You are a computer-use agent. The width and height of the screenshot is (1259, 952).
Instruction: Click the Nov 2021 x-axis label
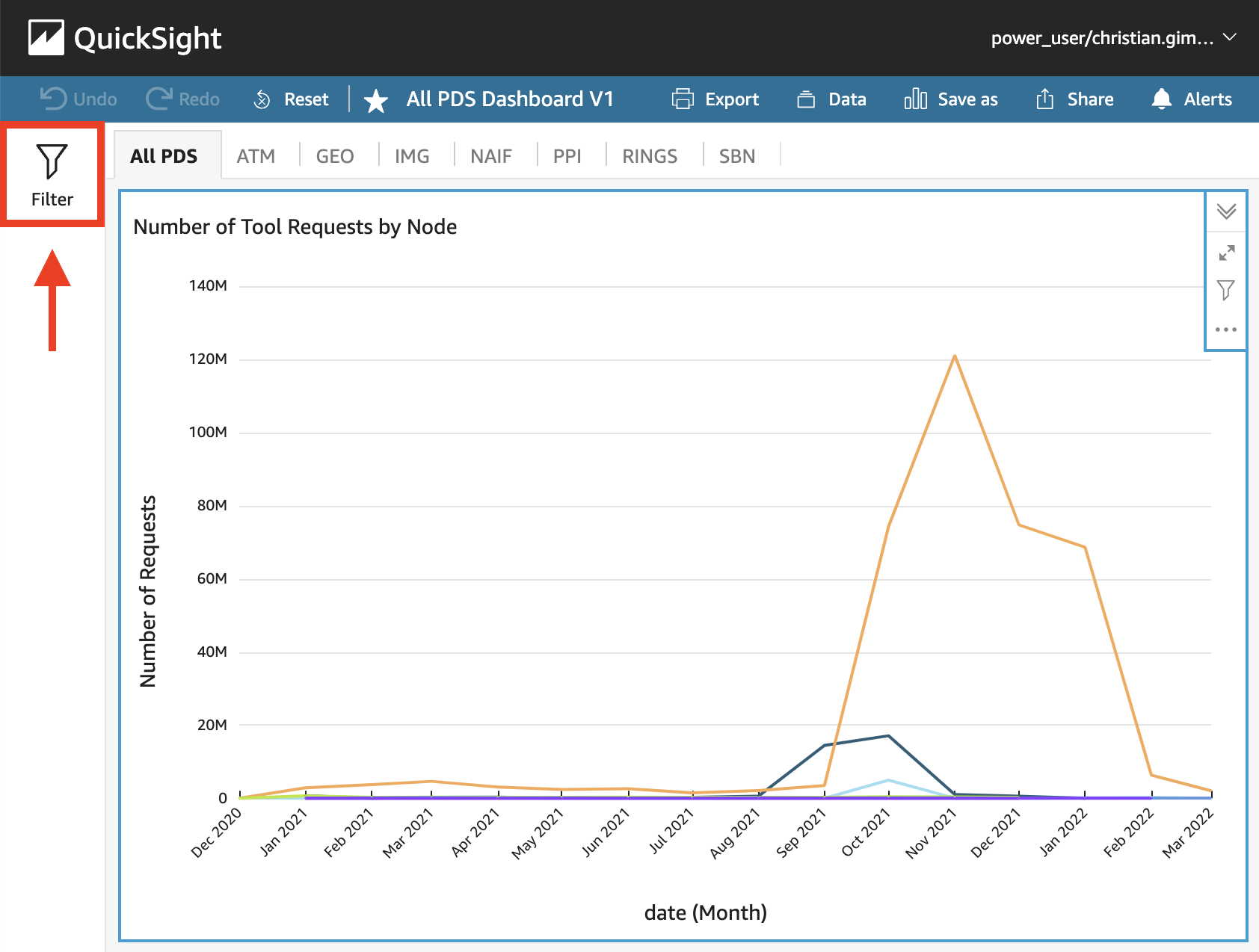point(931,833)
